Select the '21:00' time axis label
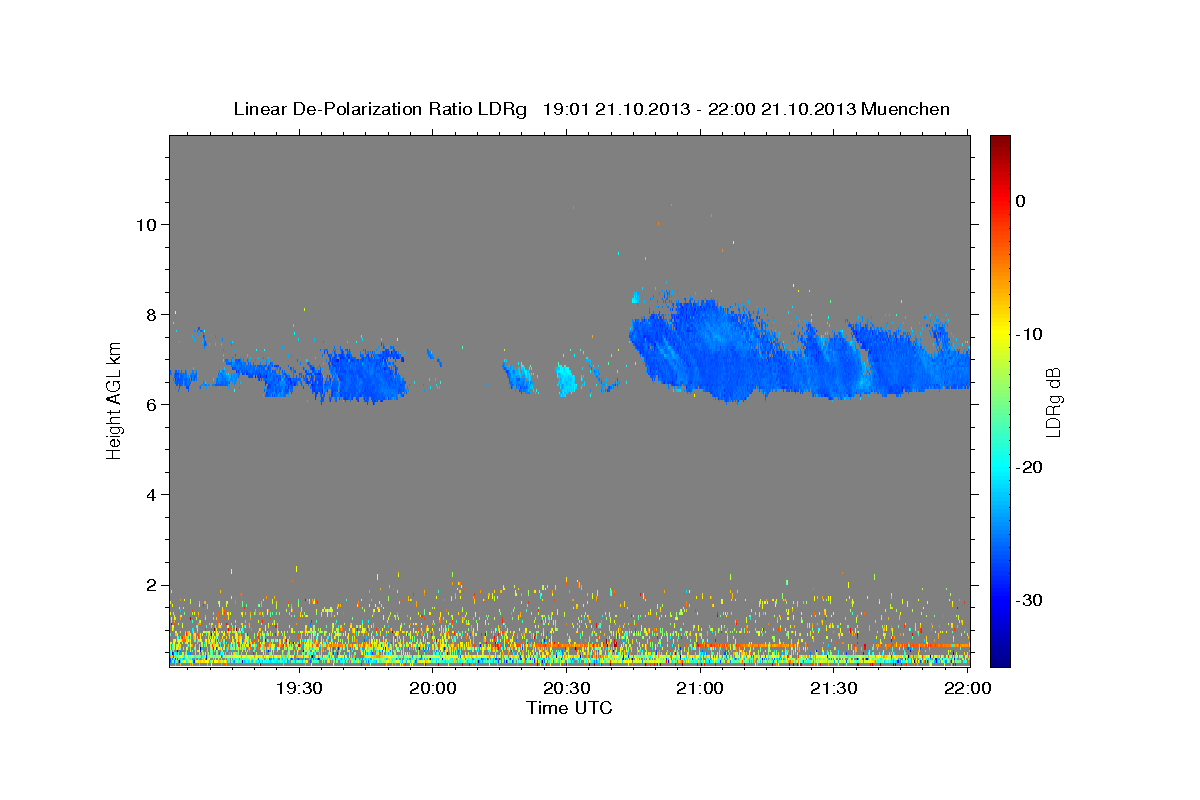 pos(700,689)
